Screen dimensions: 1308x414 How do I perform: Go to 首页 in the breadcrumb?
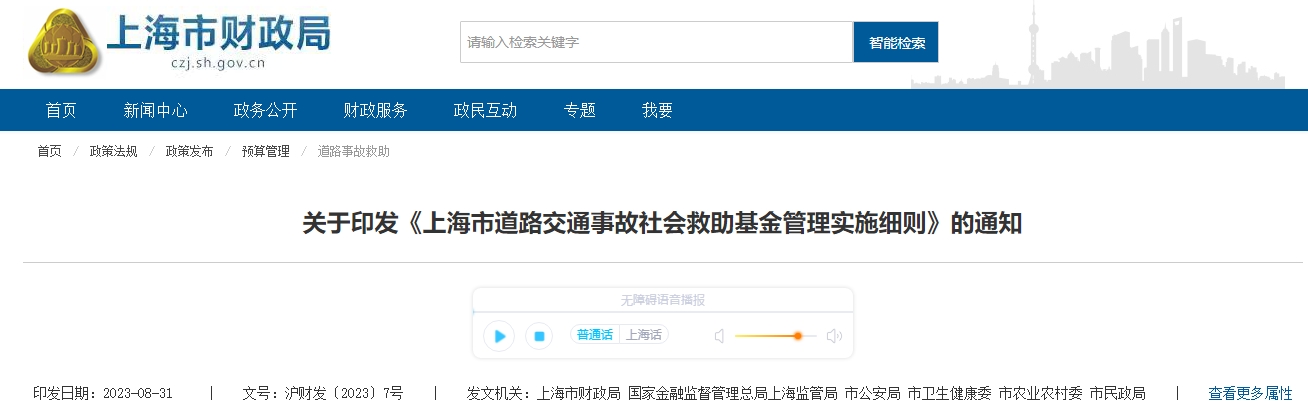[49, 151]
